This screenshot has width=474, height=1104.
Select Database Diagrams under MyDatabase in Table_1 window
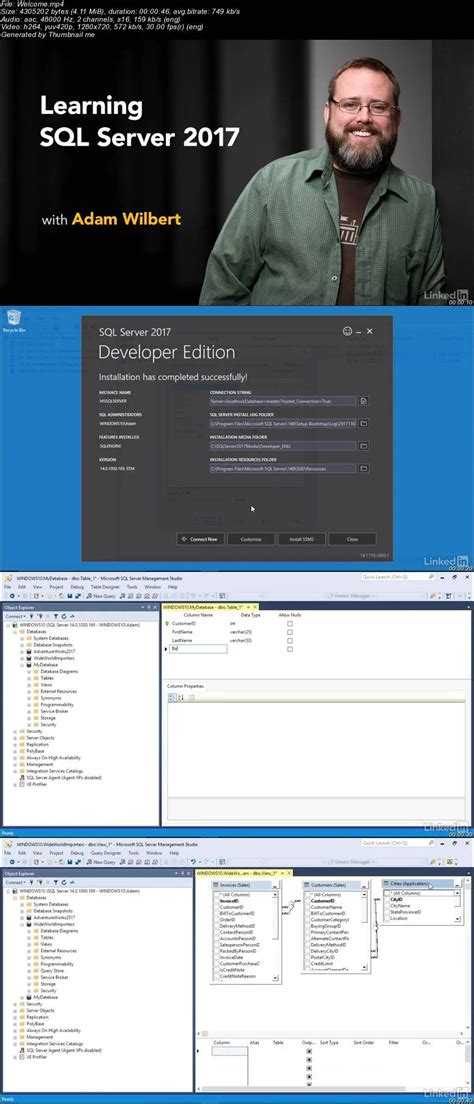(x=58, y=672)
